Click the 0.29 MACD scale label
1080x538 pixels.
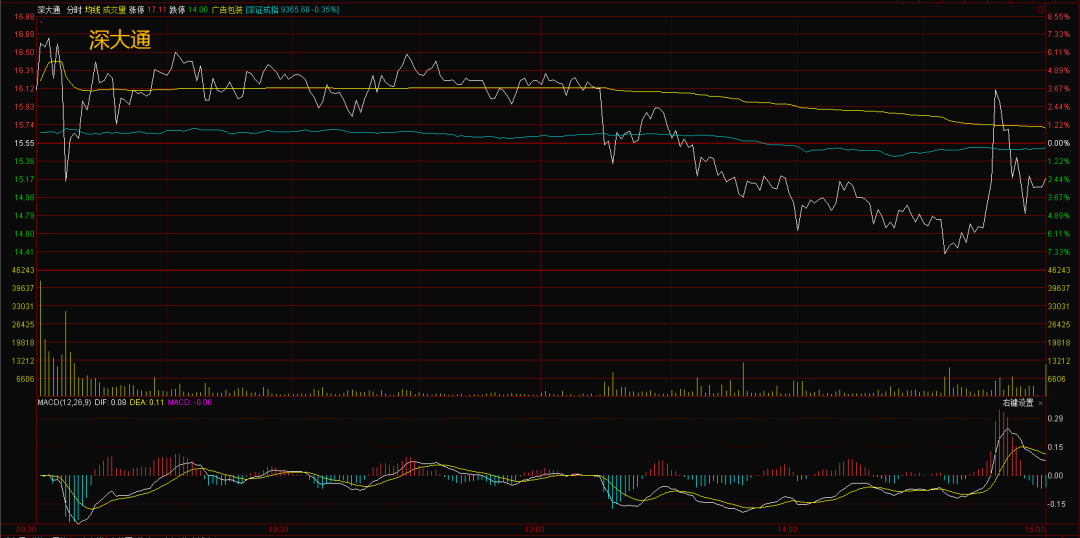pos(1057,419)
